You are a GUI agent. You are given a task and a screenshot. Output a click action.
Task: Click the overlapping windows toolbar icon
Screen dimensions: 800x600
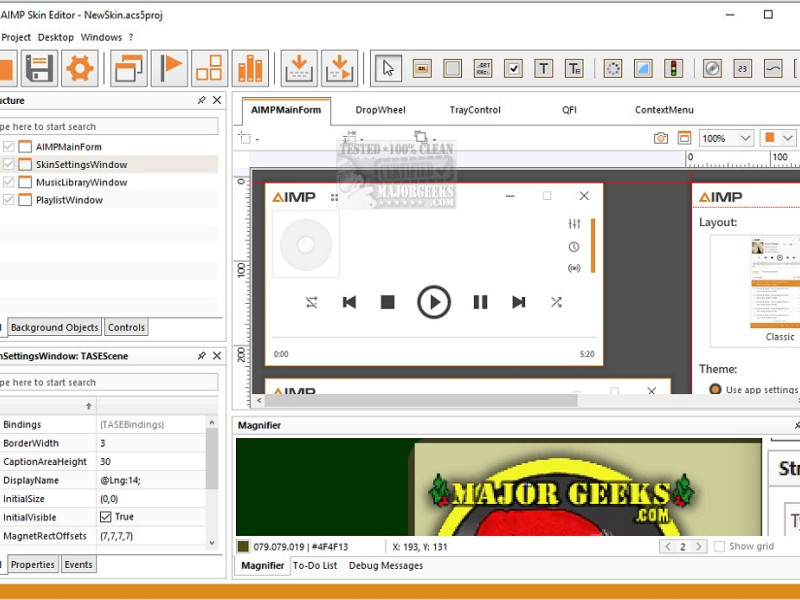(129, 68)
